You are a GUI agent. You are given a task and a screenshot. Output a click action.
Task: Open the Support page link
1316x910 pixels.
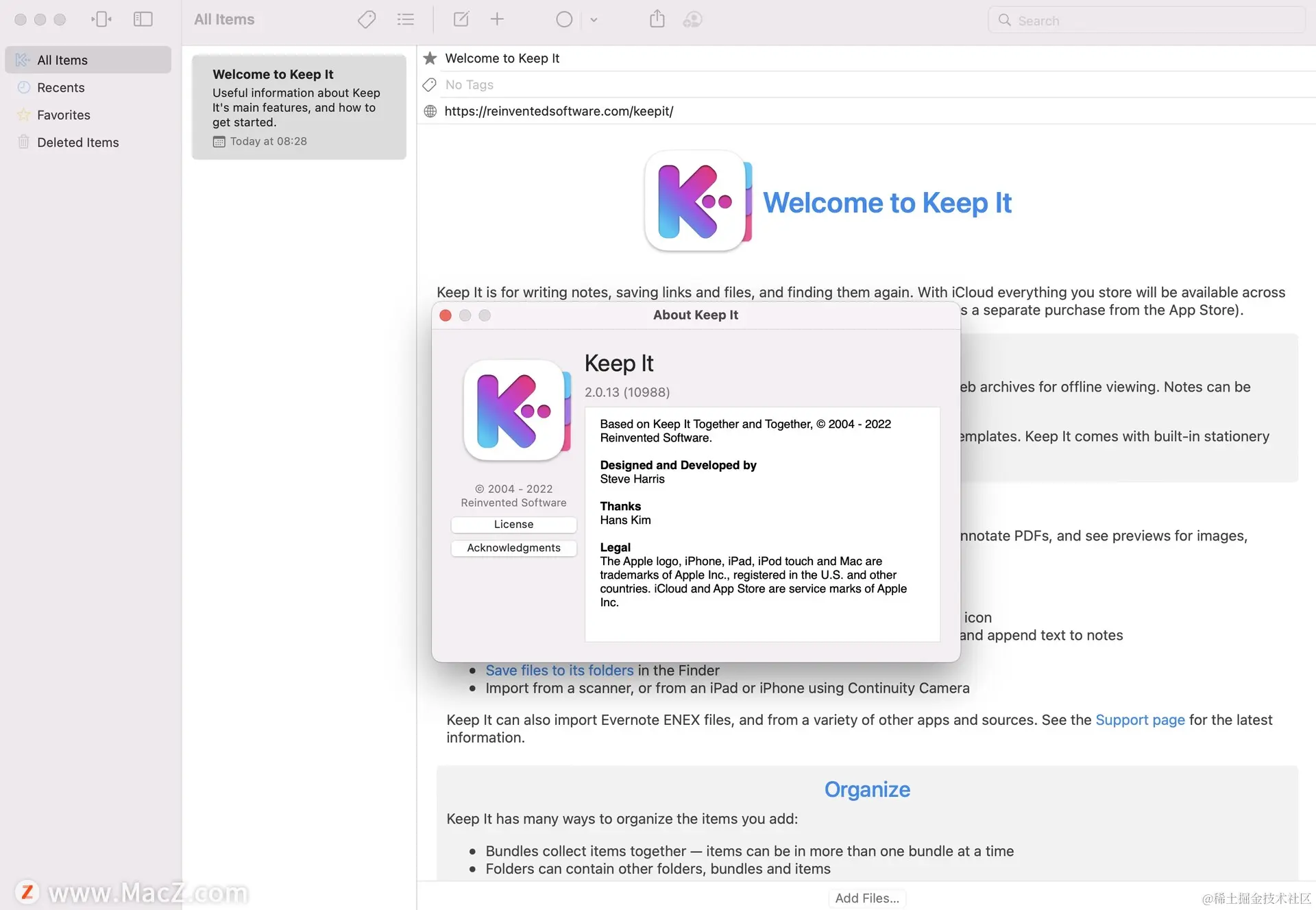(x=1140, y=720)
